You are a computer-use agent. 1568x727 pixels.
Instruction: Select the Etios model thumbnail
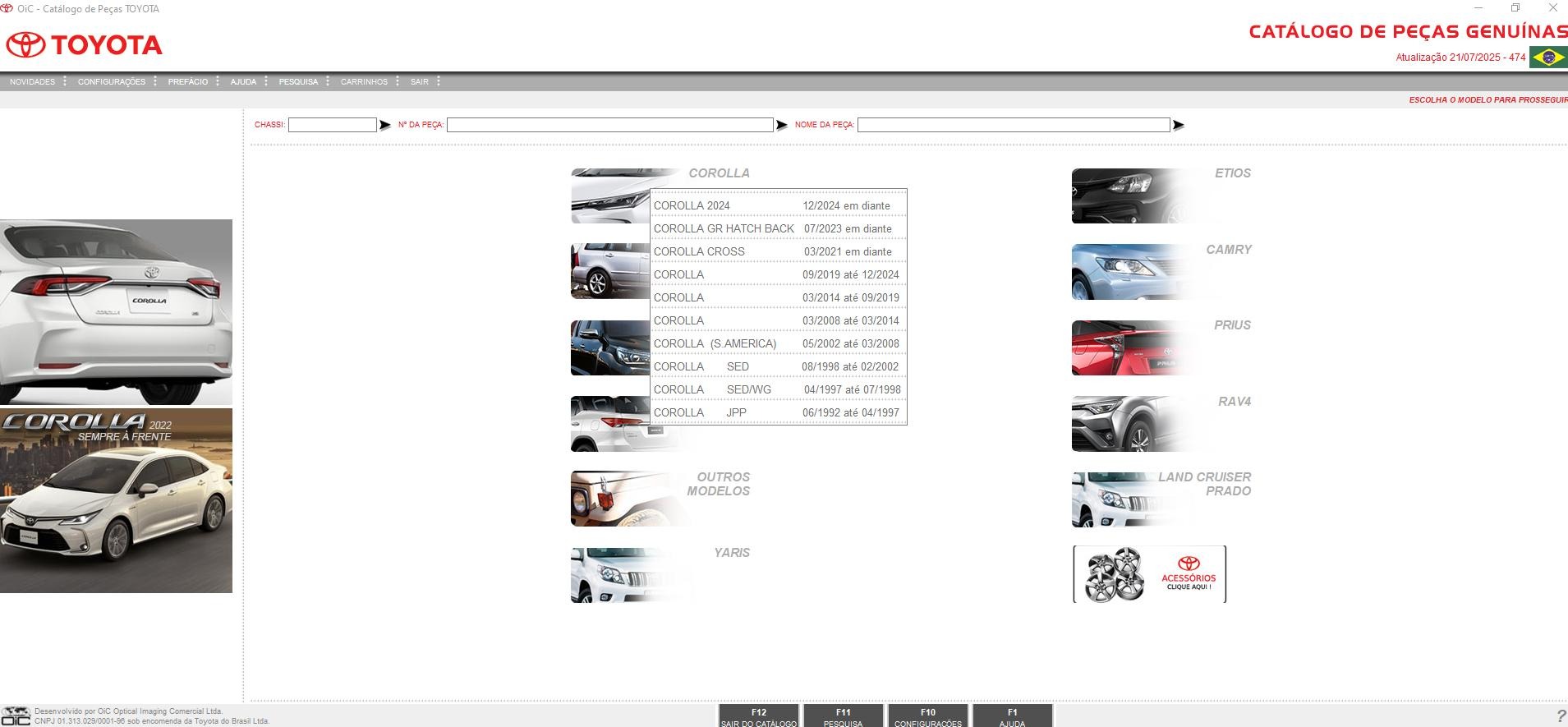pos(1129,196)
